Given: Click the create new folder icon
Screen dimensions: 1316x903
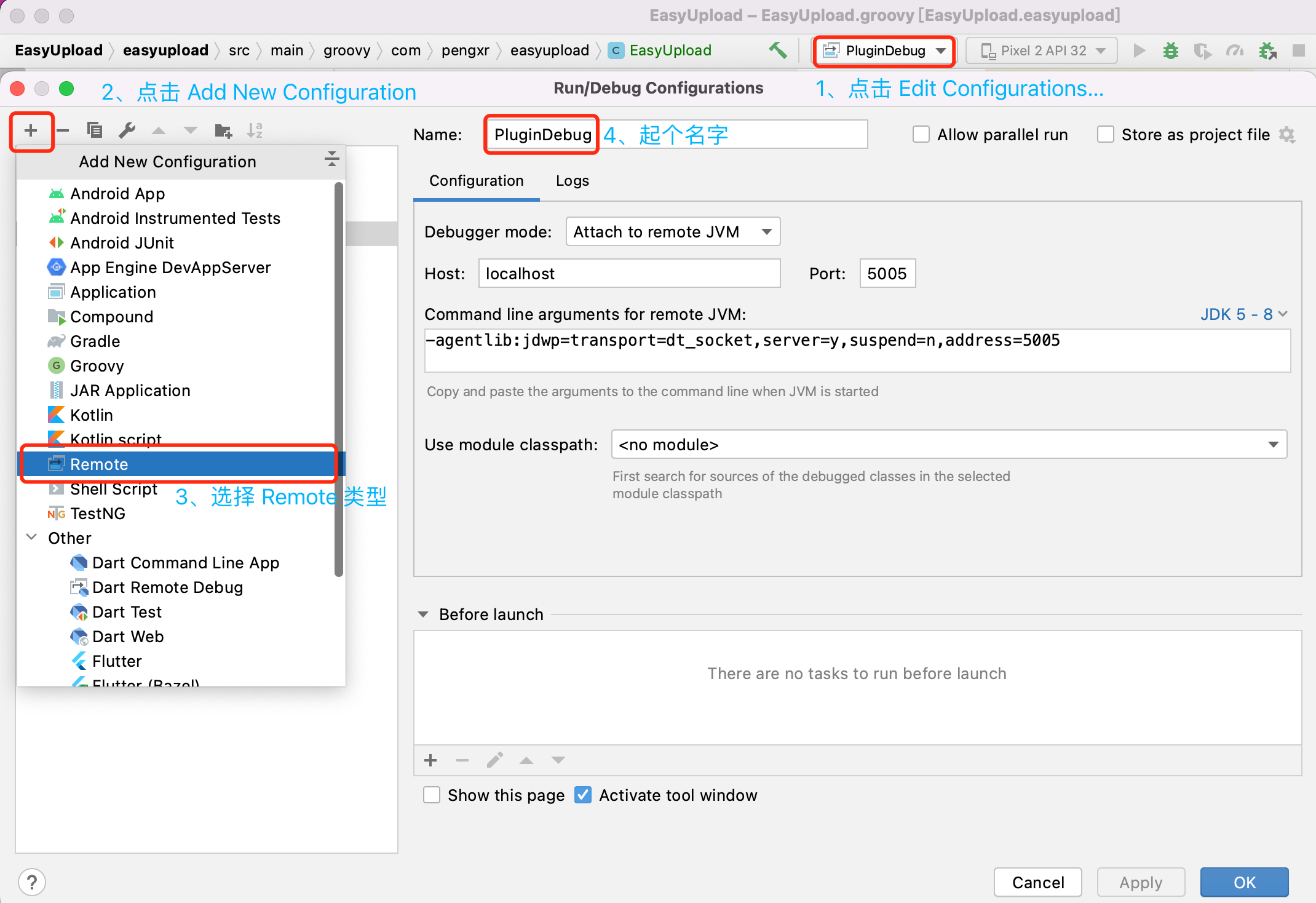Looking at the screenshot, I should [x=223, y=130].
